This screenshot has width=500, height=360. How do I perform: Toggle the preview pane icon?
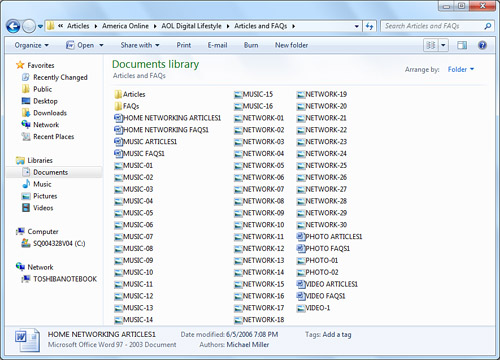[x=462, y=45]
